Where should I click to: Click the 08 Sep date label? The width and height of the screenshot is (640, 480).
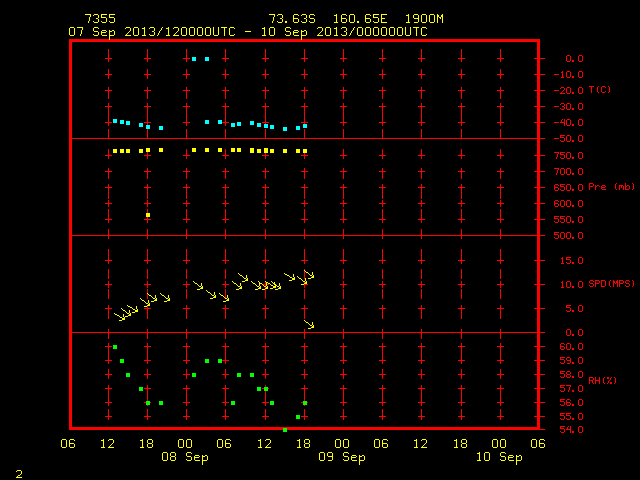184,457
